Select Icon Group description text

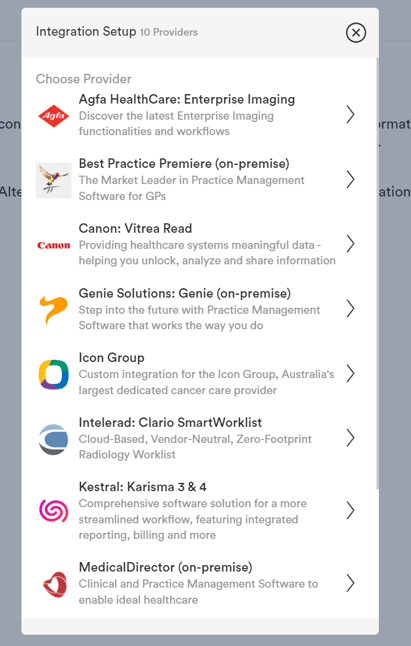click(x=206, y=382)
